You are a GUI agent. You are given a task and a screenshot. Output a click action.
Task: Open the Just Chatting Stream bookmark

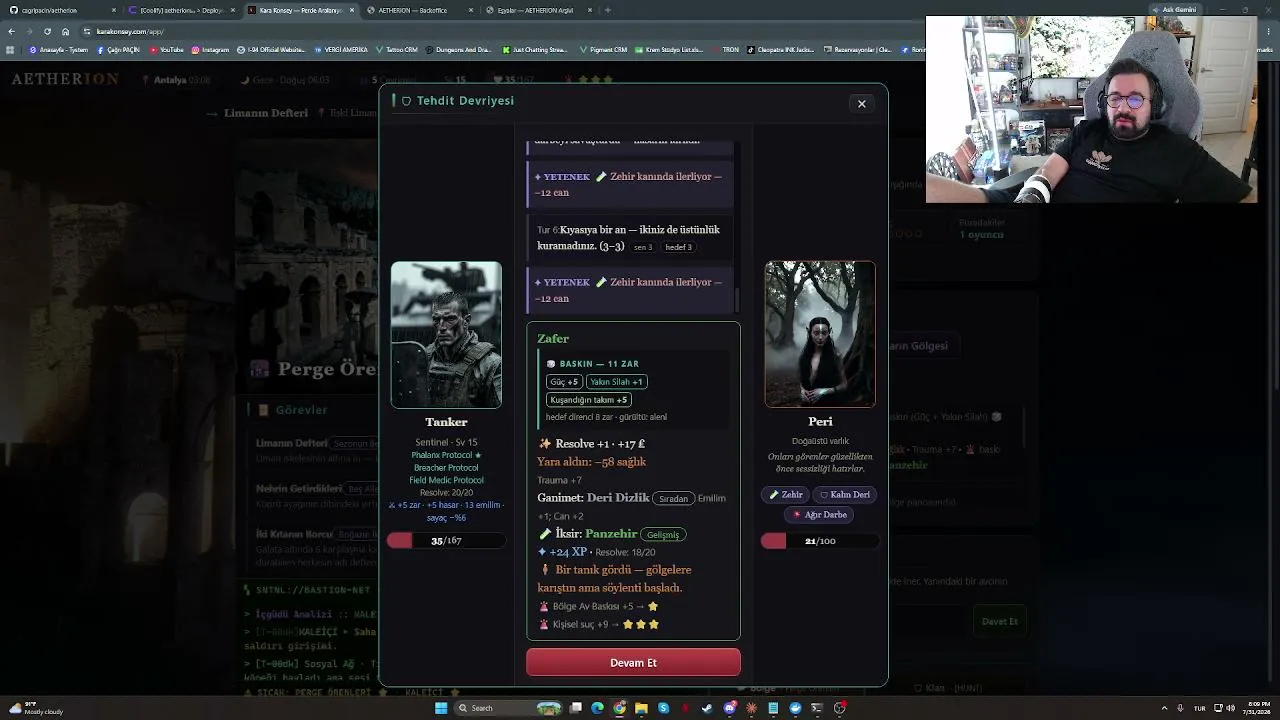tap(535, 49)
